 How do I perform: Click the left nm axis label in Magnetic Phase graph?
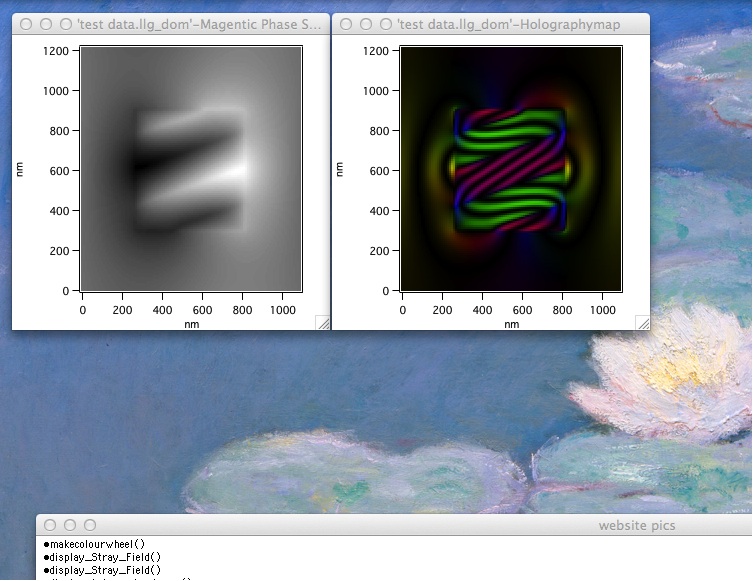20,169
